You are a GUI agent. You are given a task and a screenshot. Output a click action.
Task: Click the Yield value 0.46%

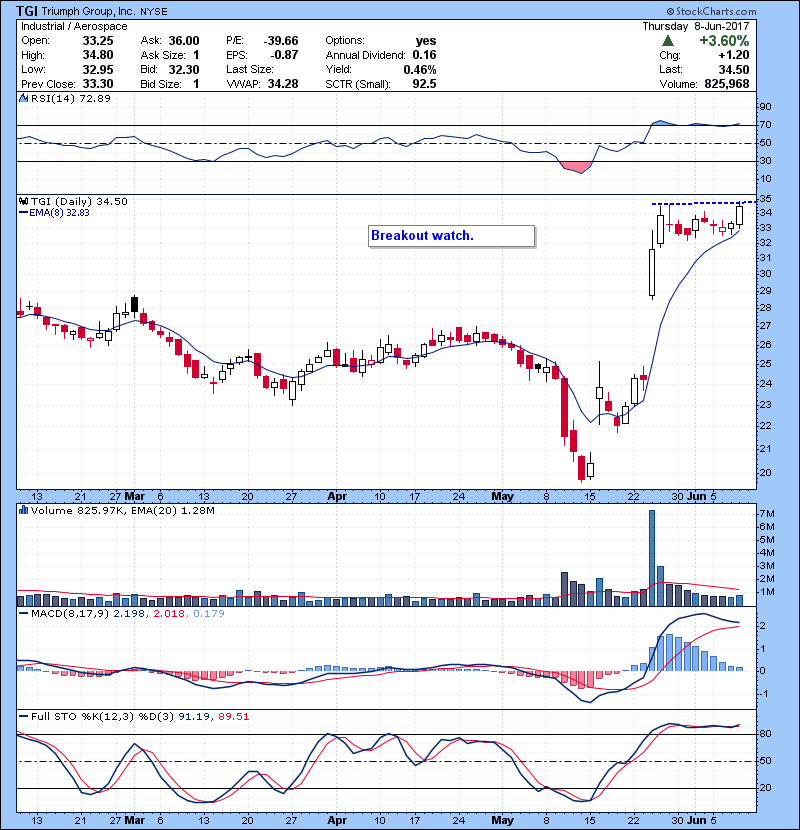coord(420,69)
